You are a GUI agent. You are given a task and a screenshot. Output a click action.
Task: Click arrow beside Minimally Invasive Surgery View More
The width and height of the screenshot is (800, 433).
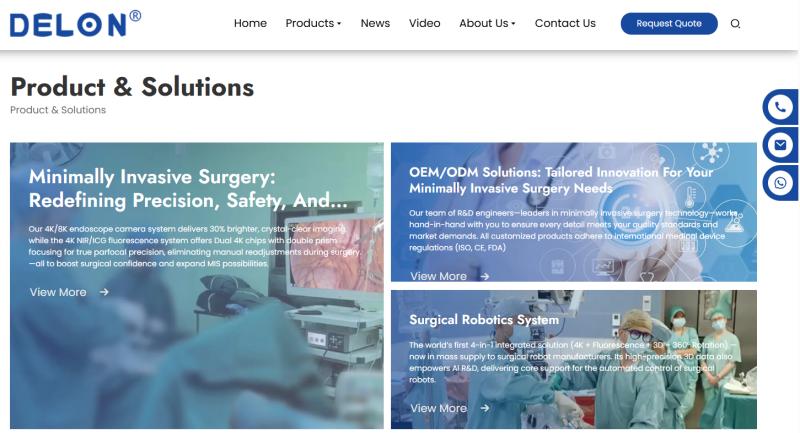point(104,292)
